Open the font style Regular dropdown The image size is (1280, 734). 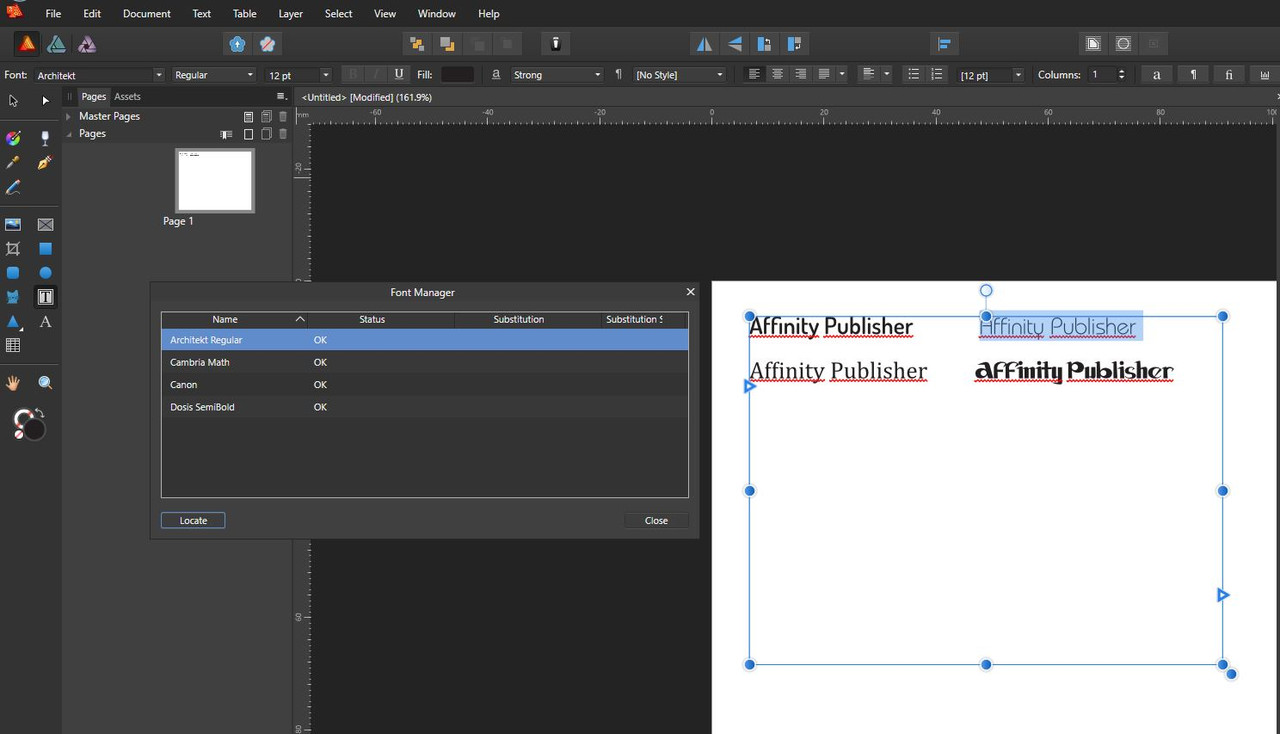pos(214,75)
